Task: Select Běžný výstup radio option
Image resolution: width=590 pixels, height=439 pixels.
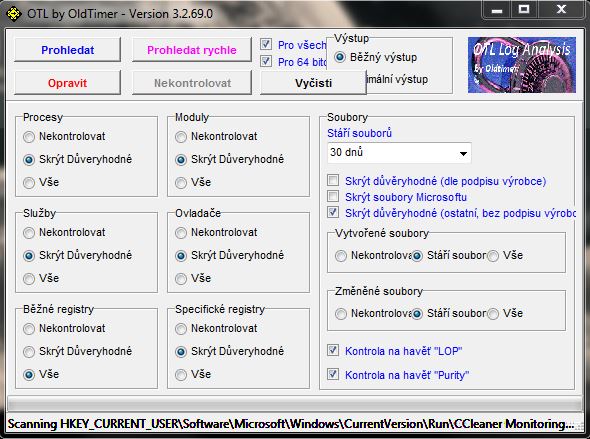Action: pyautogui.click(x=340, y=57)
